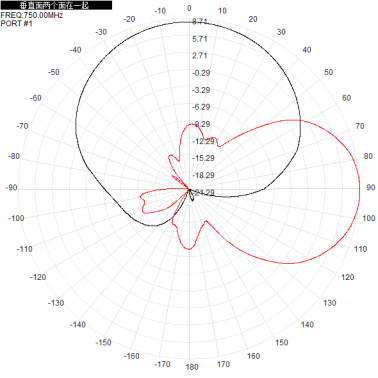378x378 pixels.
Task: Click the positive 20 degree angle label
Action: (x=253, y=19)
